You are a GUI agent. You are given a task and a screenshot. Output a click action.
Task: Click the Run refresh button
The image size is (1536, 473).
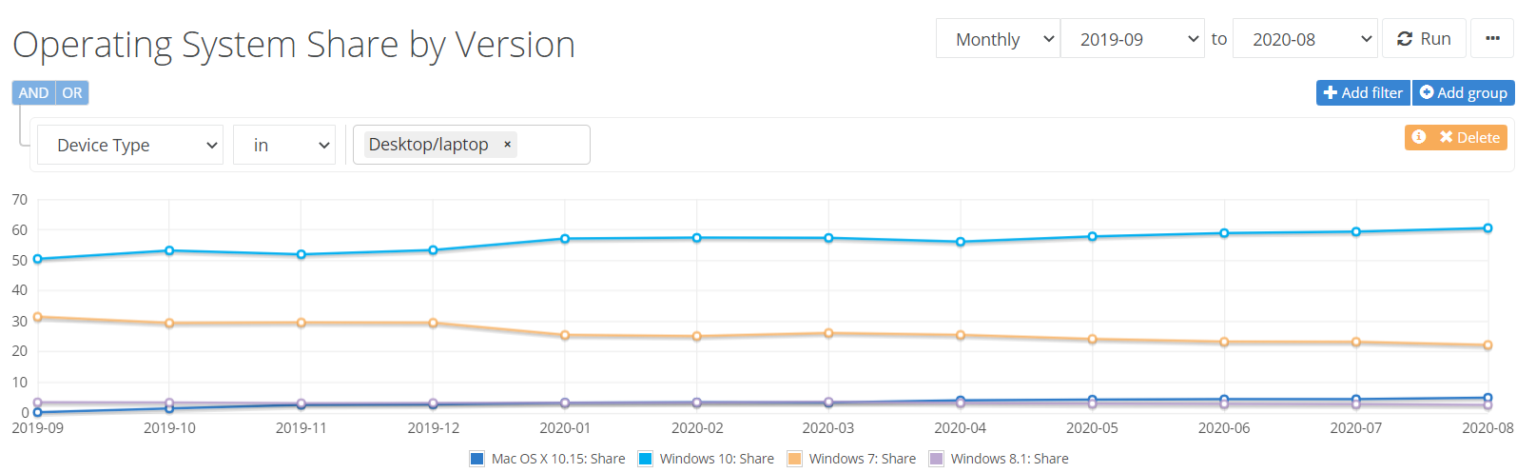(1424, 39)
